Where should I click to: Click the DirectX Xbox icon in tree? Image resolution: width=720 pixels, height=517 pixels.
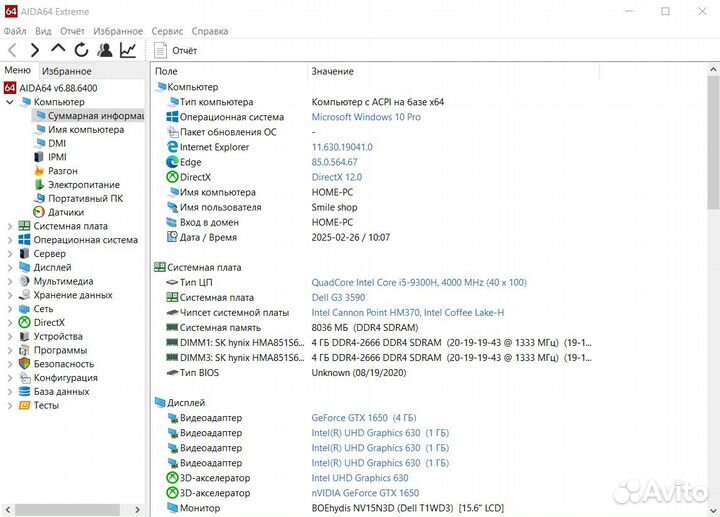pos(24,322)
